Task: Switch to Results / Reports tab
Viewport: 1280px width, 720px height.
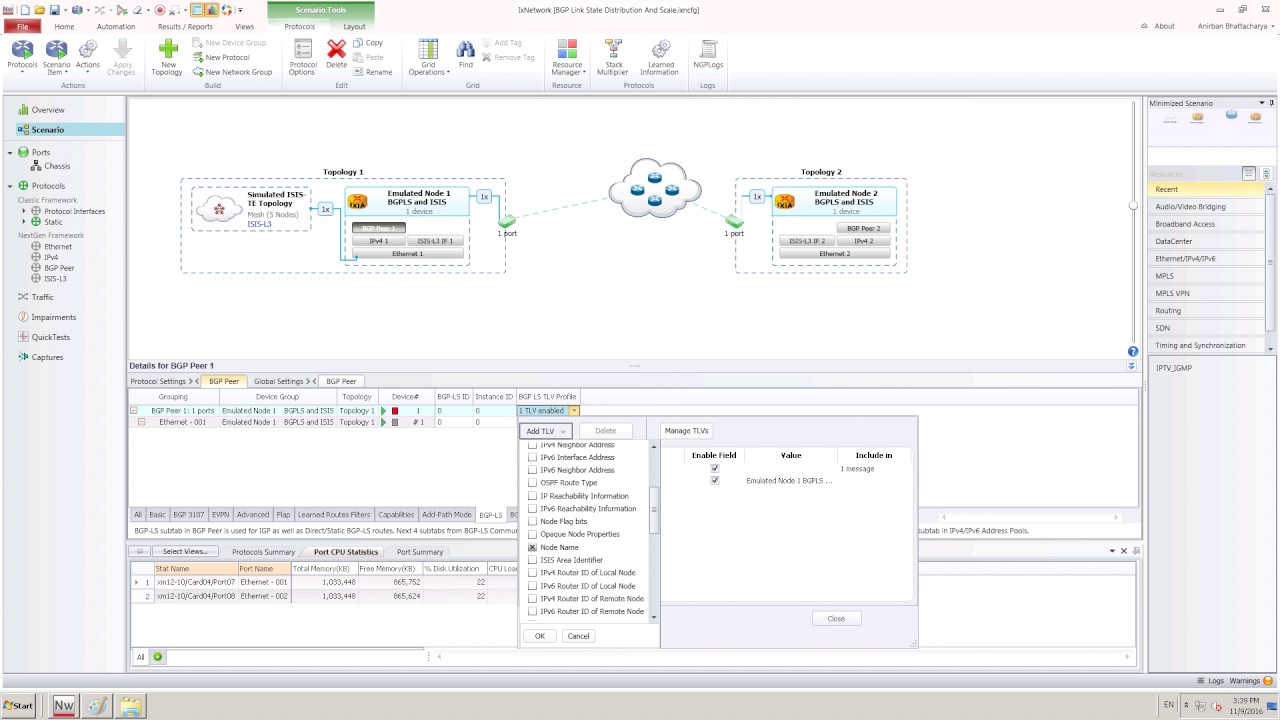Action: pyautogui.click(x=185, y=27)
